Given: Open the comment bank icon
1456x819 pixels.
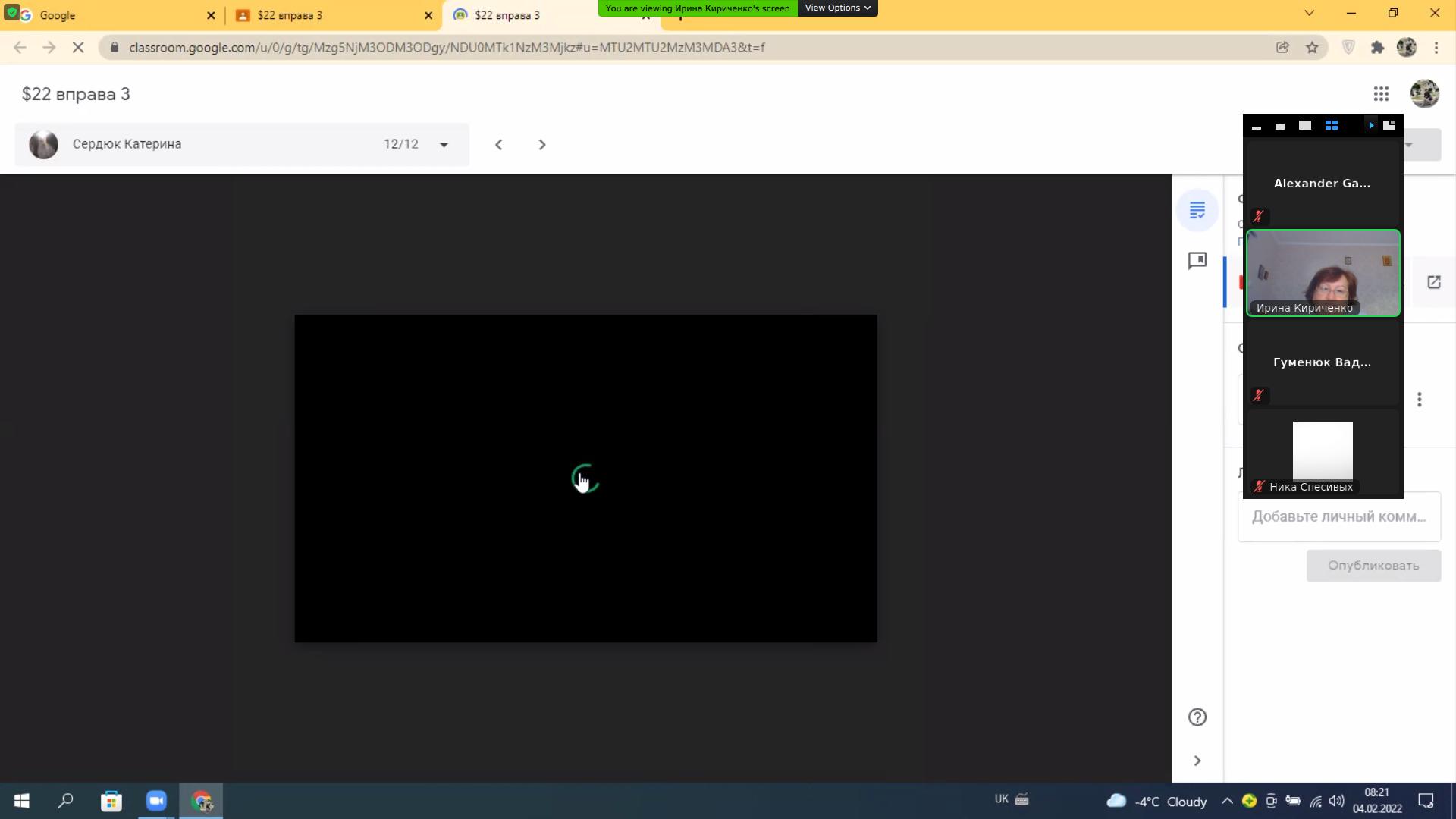Looking at the screenshot, I should coord(1197,261).
